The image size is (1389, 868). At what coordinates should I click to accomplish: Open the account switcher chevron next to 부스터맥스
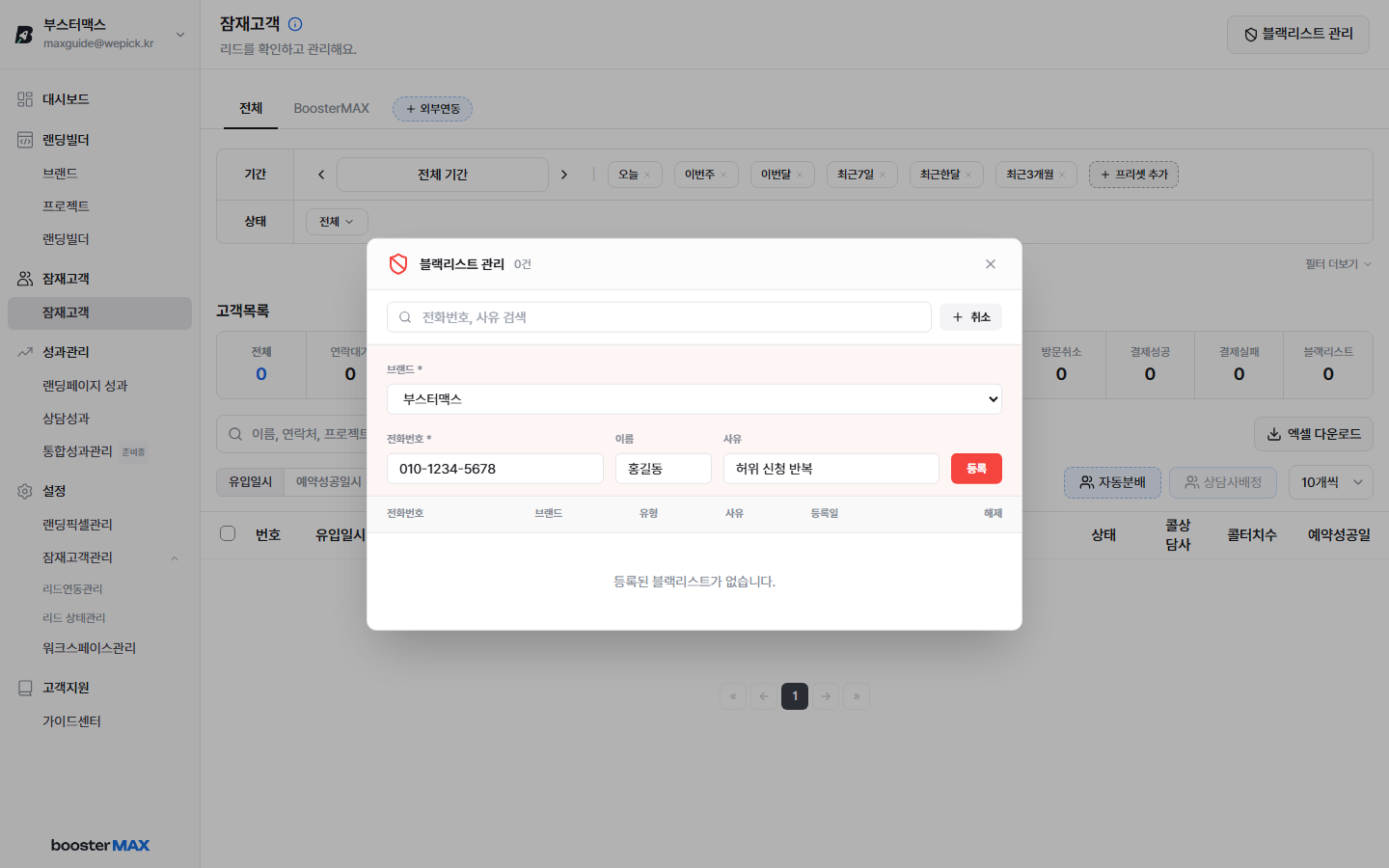coord(180,35)
